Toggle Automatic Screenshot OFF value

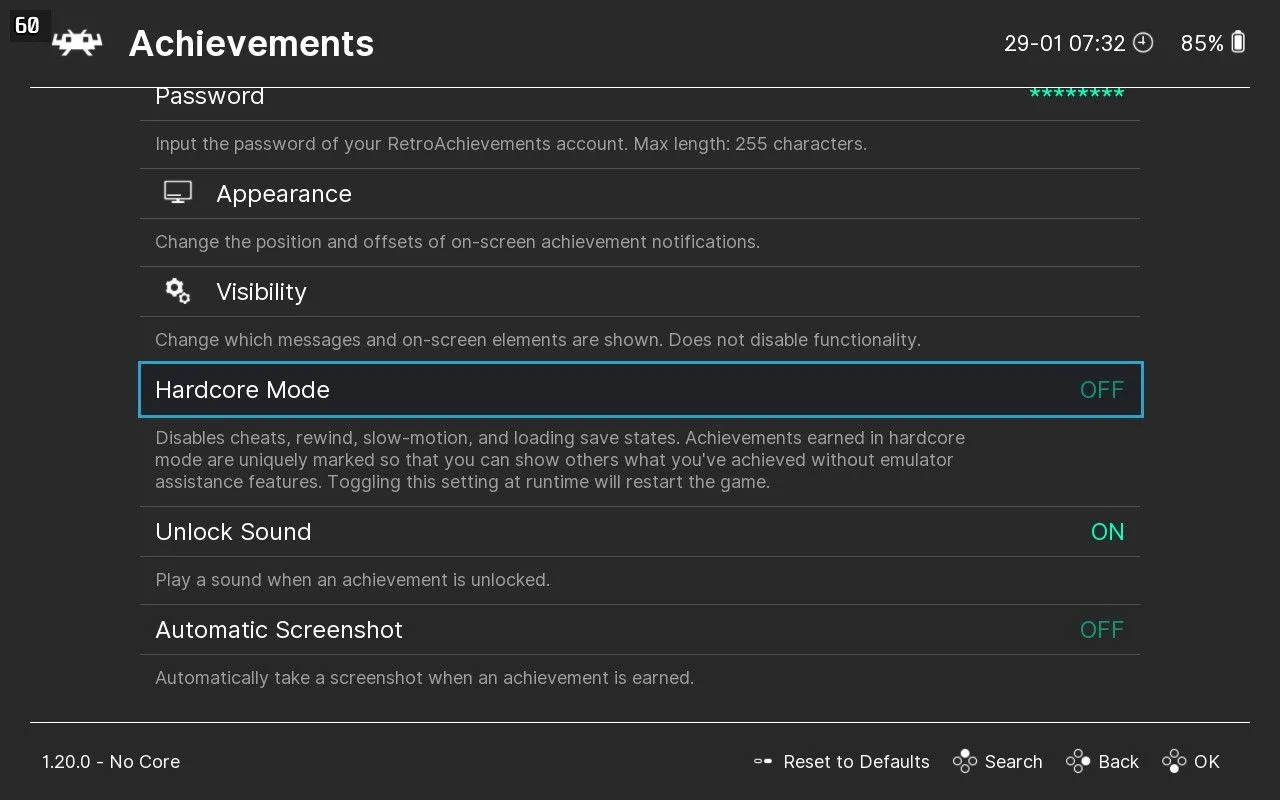(x=1101, y=630)
